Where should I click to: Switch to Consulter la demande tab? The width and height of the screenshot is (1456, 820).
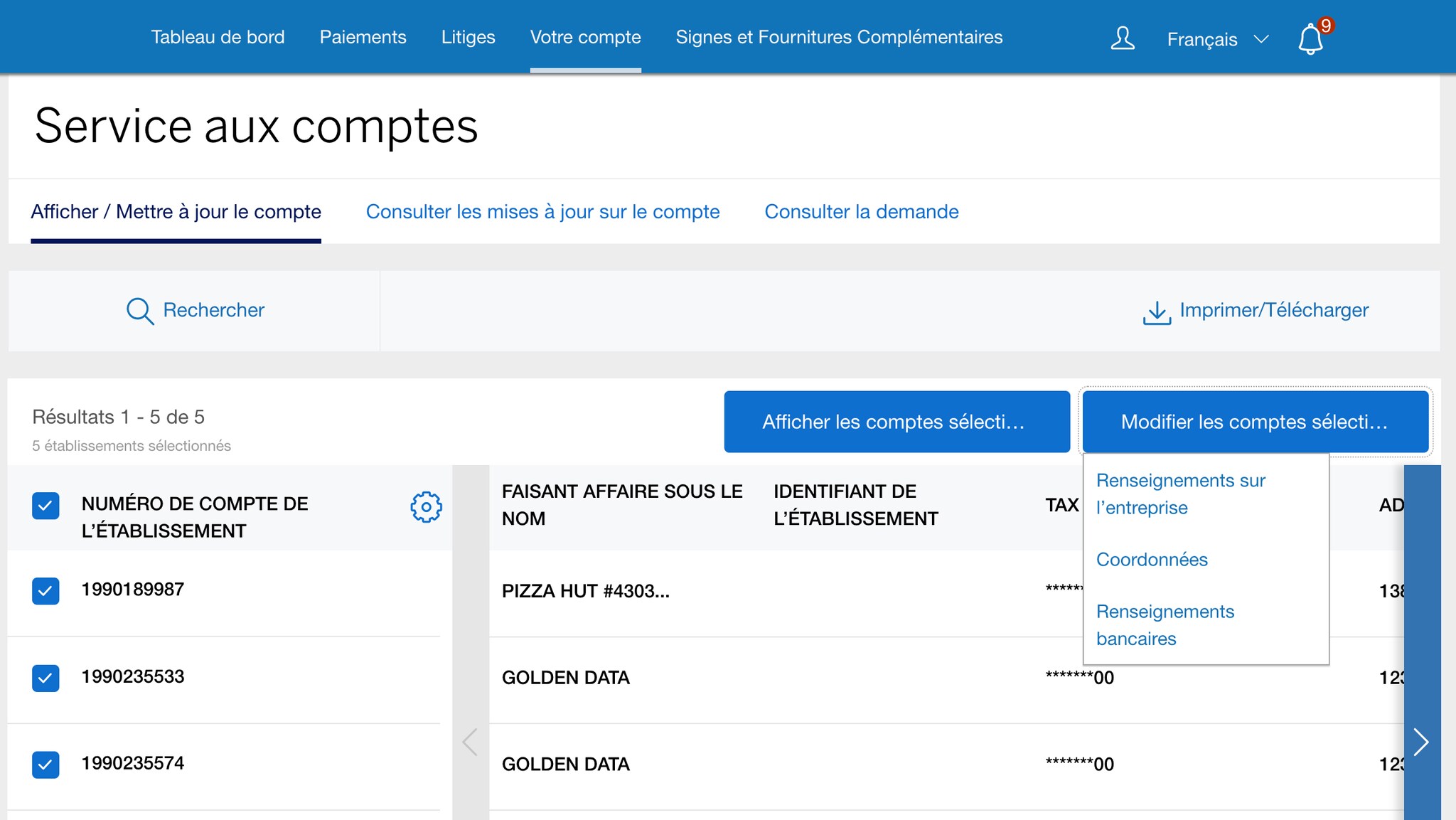click(861, 212)
